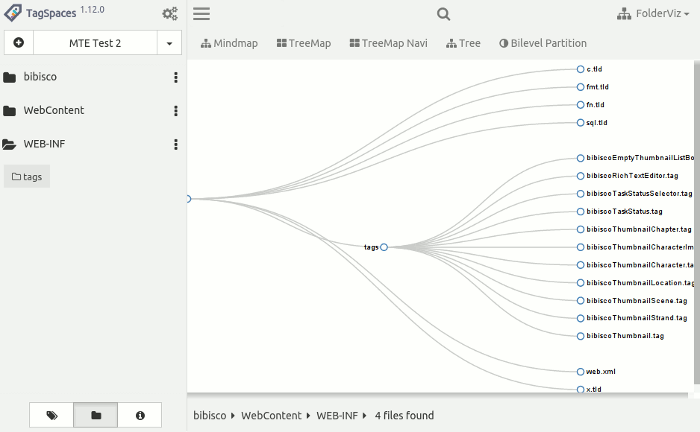Screen dimensions: 700x432
Task: Switch to Tree view
Action: tap(463, 43)
